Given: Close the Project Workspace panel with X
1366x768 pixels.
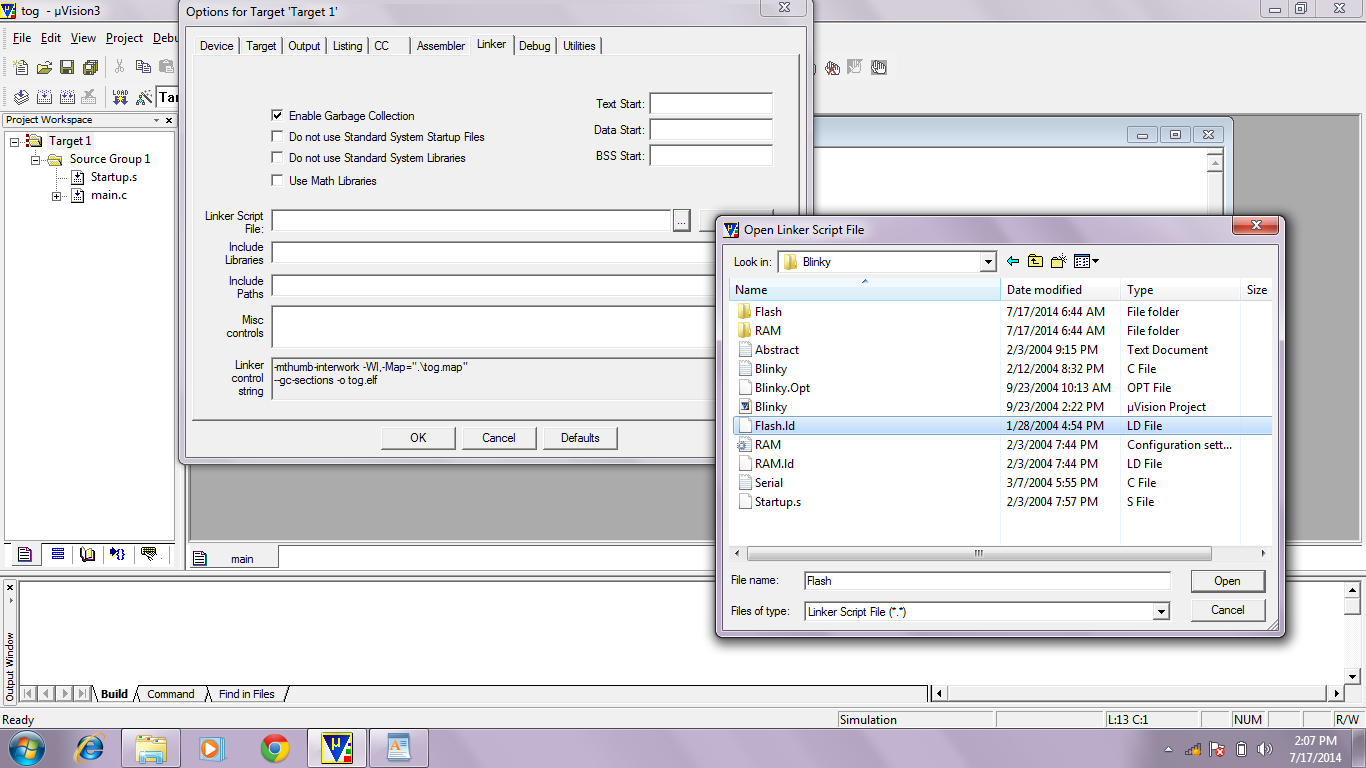Looking at the screenshot, I should pyautogui.click(x=169, y=120).
